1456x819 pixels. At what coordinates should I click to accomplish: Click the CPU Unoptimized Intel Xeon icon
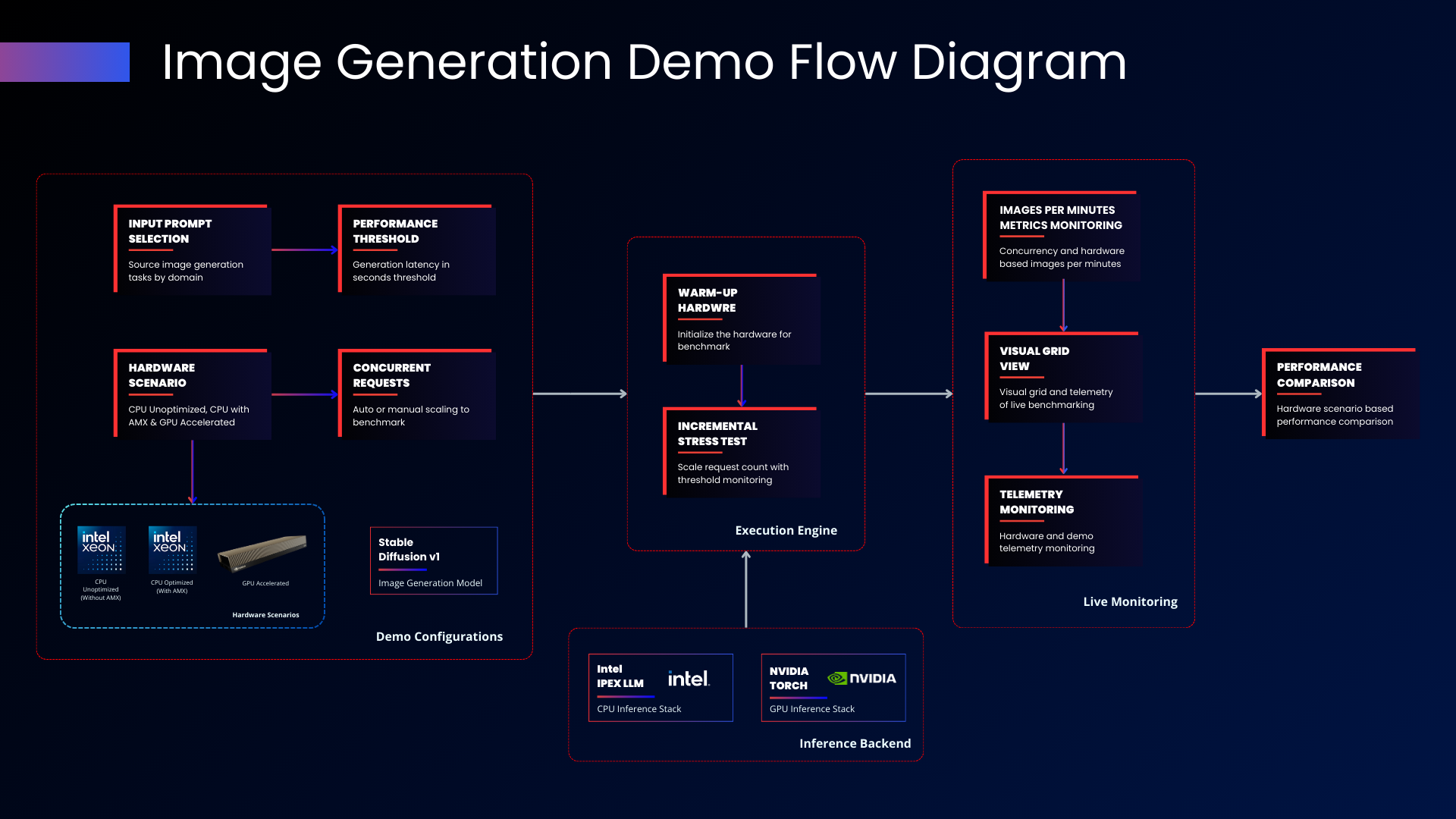tap(101, 550)
